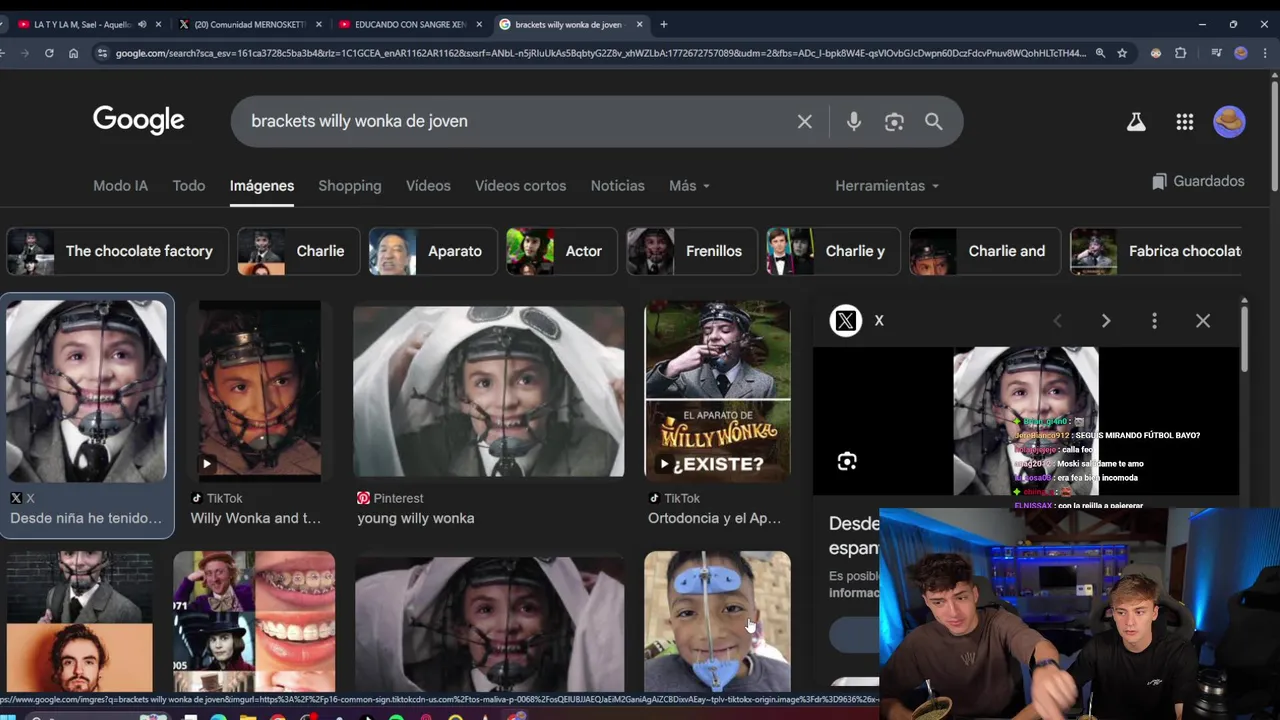Viewport: 1280px width, 720px height.
Task: Open the Google apps grid
Action: pos(1185,122)
